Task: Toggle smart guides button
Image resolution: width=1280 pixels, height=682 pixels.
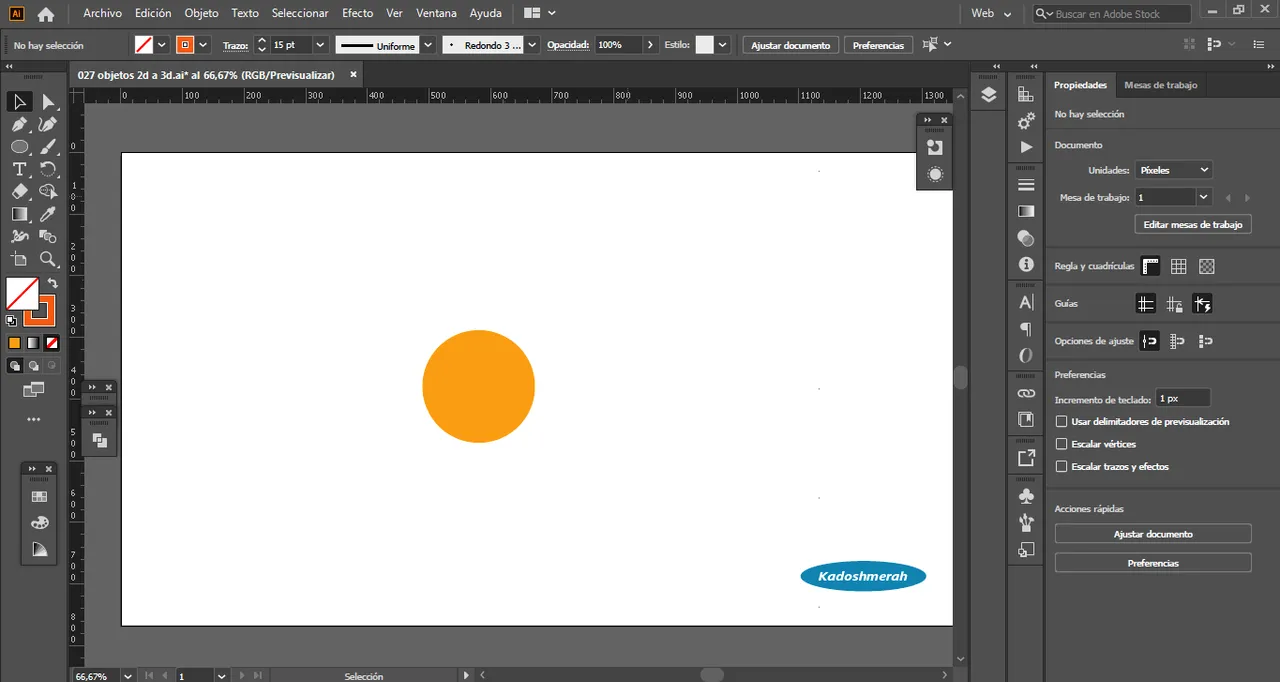Action: coord(1203,303)
